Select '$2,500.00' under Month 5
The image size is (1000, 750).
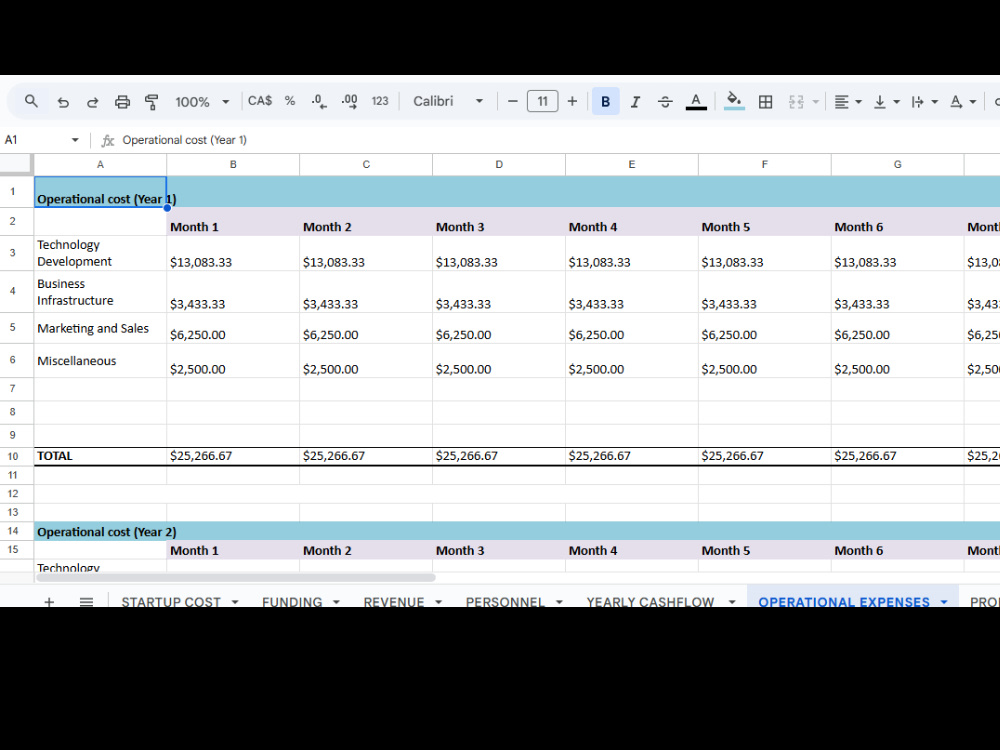coord(765,361)
